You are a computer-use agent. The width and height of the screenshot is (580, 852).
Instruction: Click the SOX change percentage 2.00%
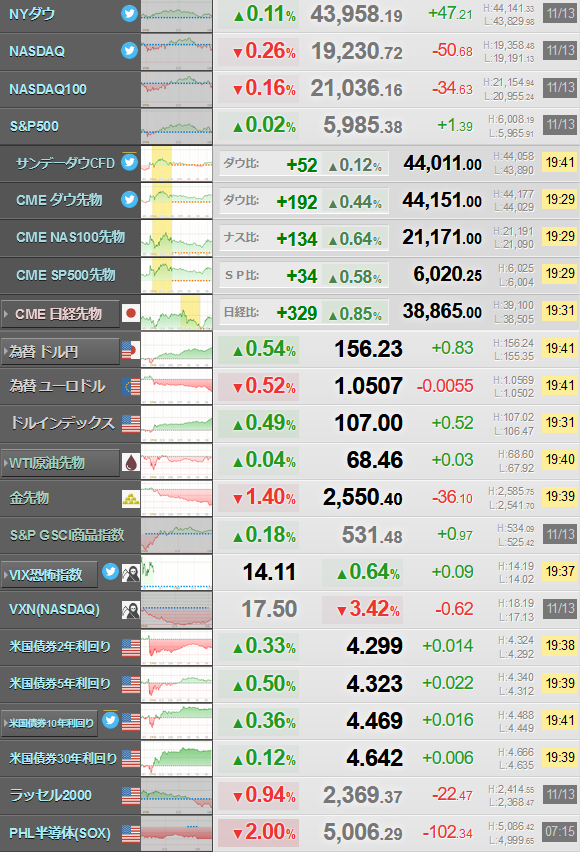[x=264, y=832]
